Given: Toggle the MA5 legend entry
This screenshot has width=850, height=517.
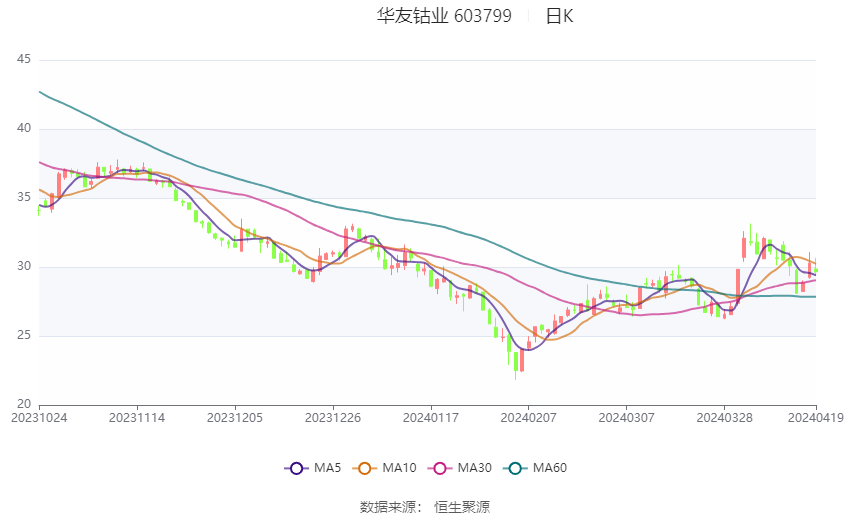Looking at the screenshot, I should [x=313, y=468].
